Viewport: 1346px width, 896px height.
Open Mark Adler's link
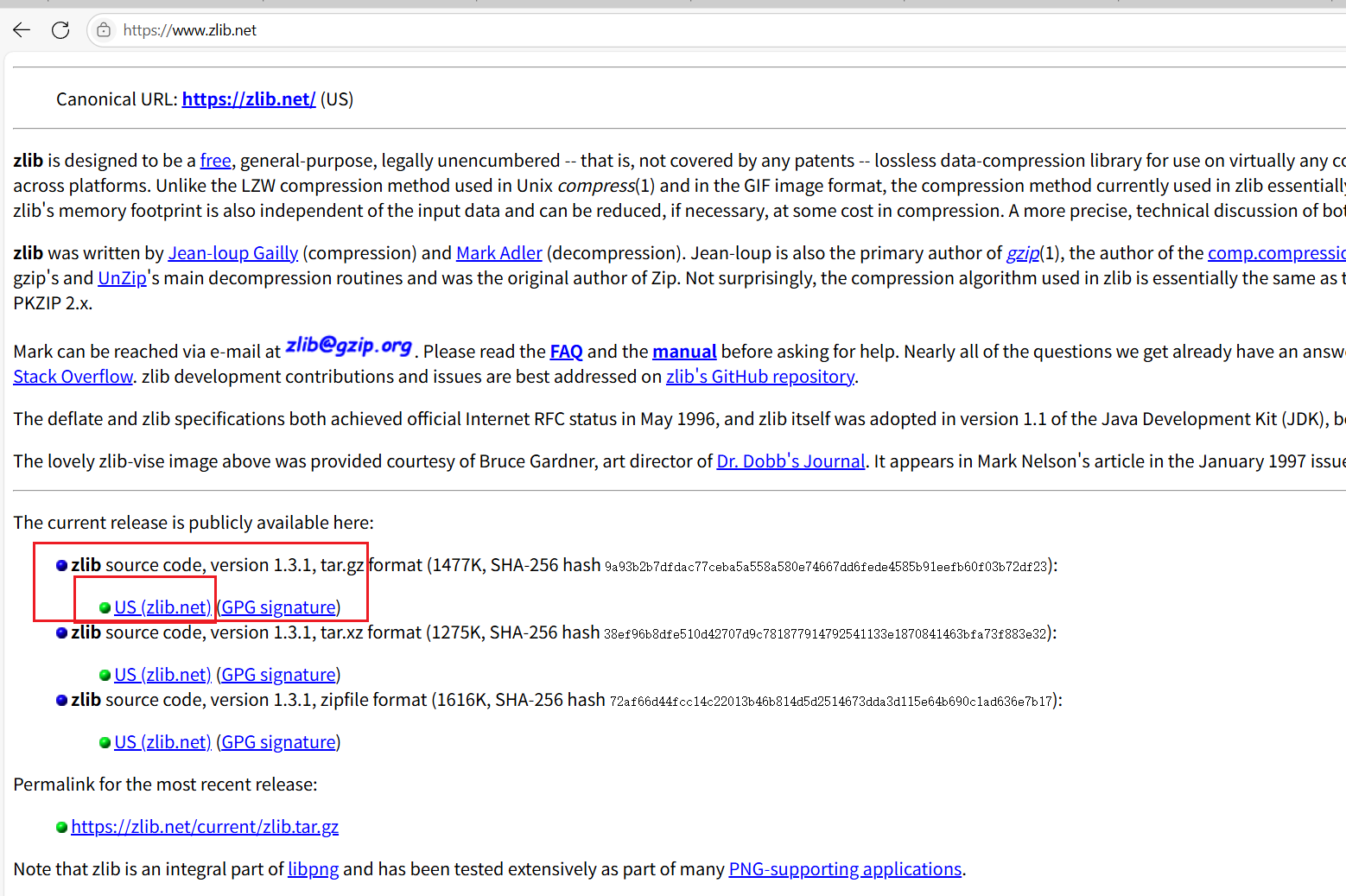pos(499,253)
